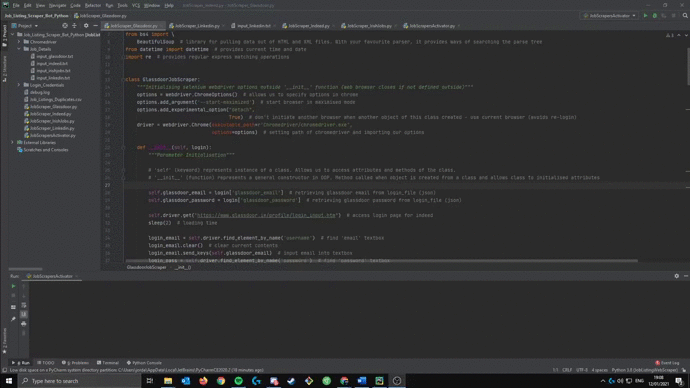Click Python 3.8 interpreter in status bar
This screenshot has height=388, width=690.
[x=645, y=370]
